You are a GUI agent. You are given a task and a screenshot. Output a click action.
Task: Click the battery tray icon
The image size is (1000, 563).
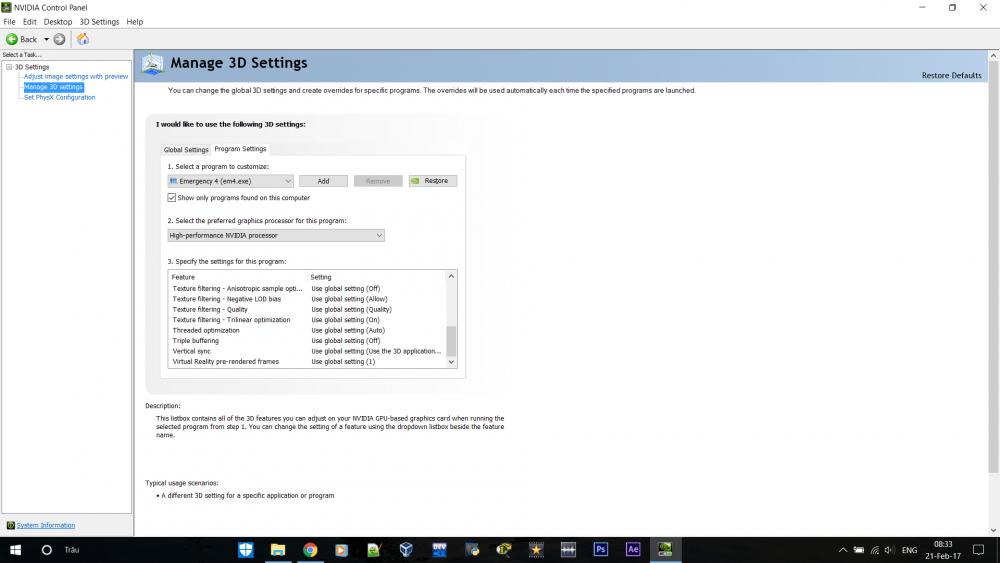coord(859,550)
